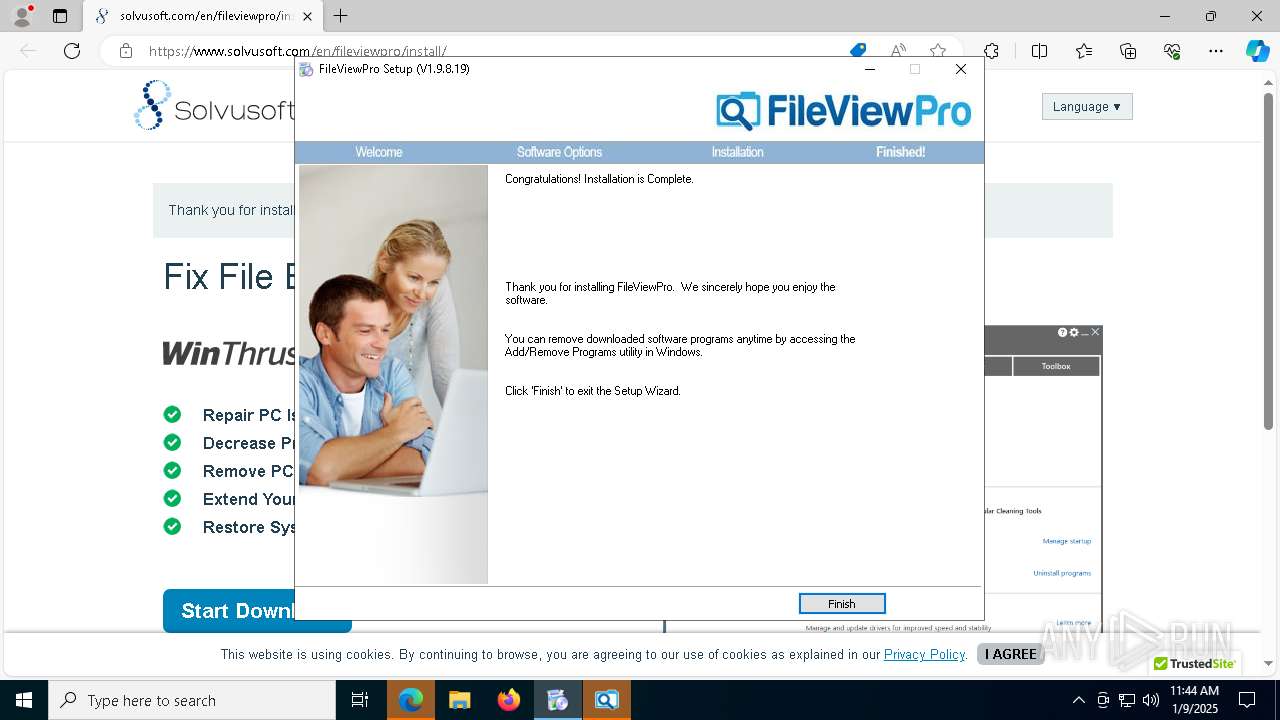The height and width of the screenshot is (720, 1280).
Task: Refresh the page with the reload icon
Action: (x=72, y=51)
